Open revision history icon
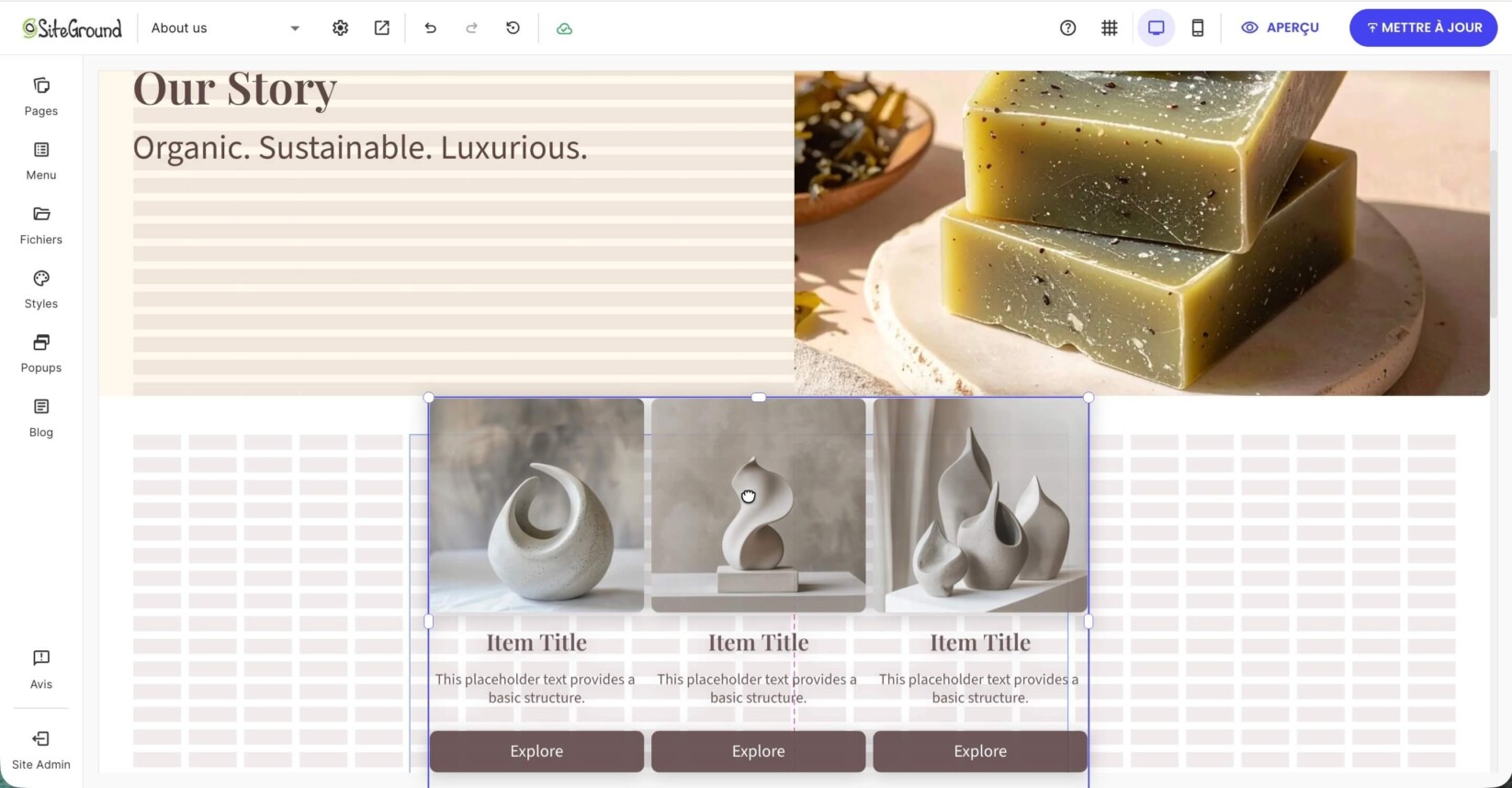 [513, 28]
